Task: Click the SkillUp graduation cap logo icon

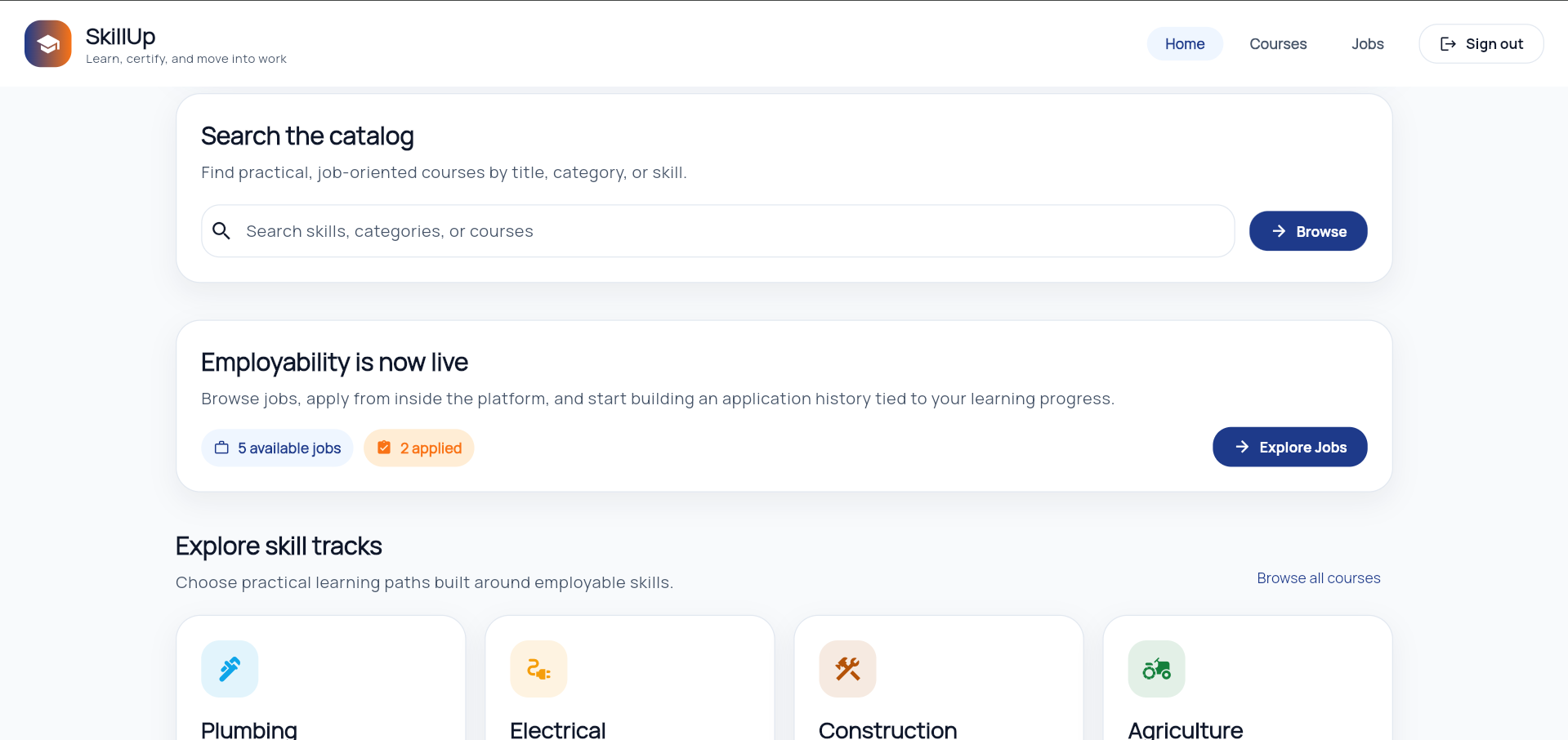Action: coord(47,42)
